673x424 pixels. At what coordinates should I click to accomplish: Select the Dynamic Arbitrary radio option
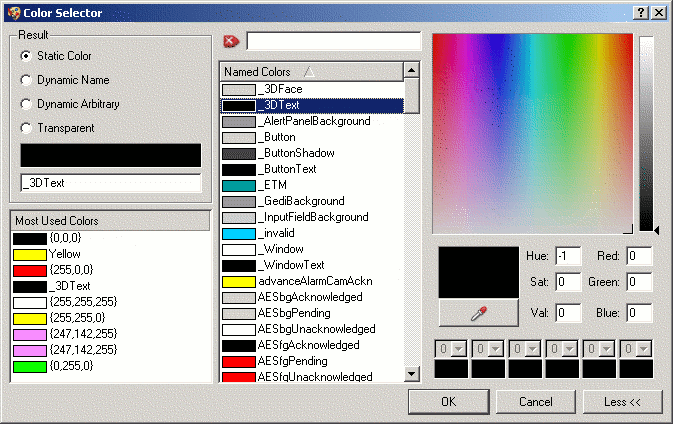coord(26,104)
